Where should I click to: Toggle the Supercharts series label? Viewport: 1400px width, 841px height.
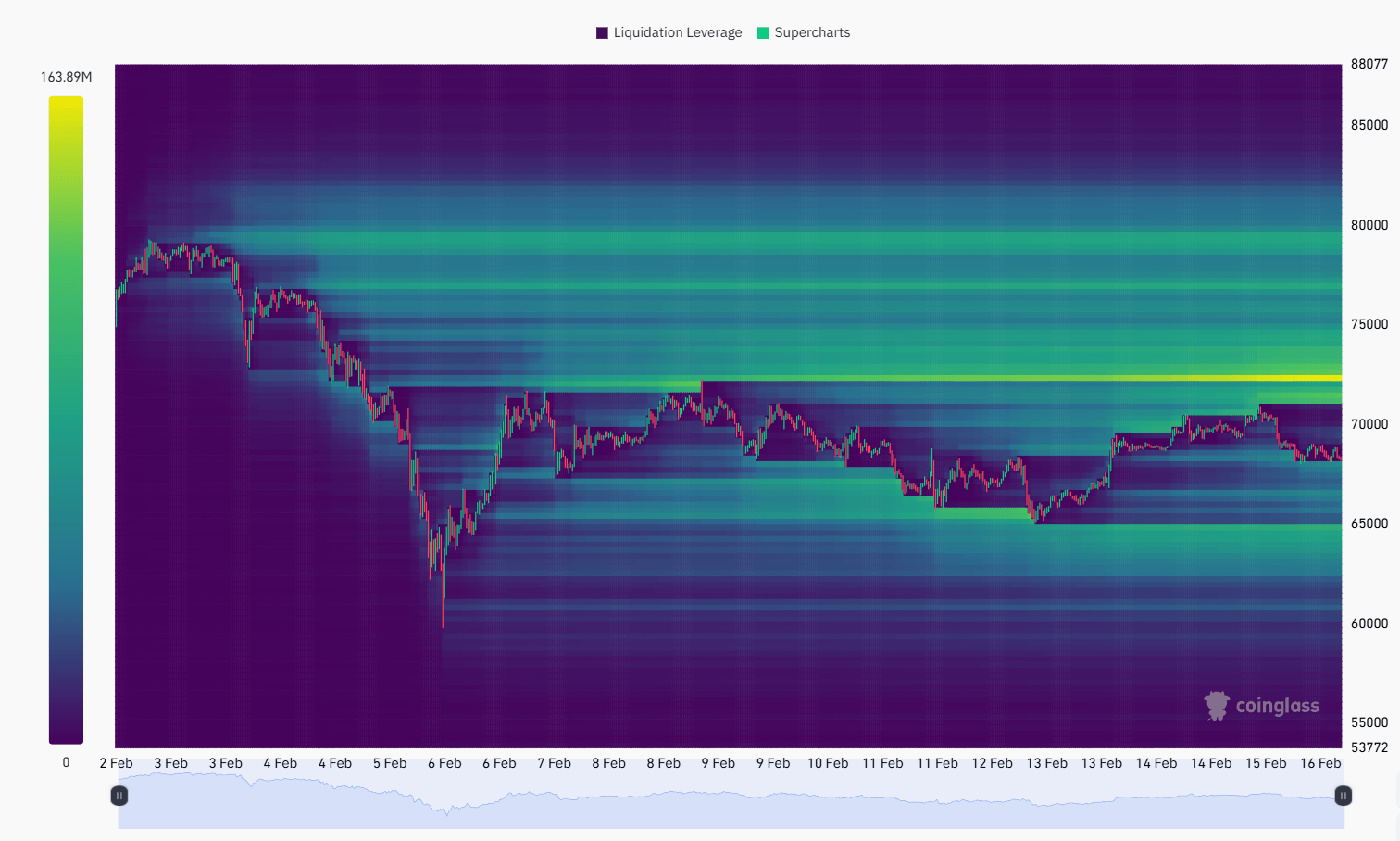click(812, 32)
